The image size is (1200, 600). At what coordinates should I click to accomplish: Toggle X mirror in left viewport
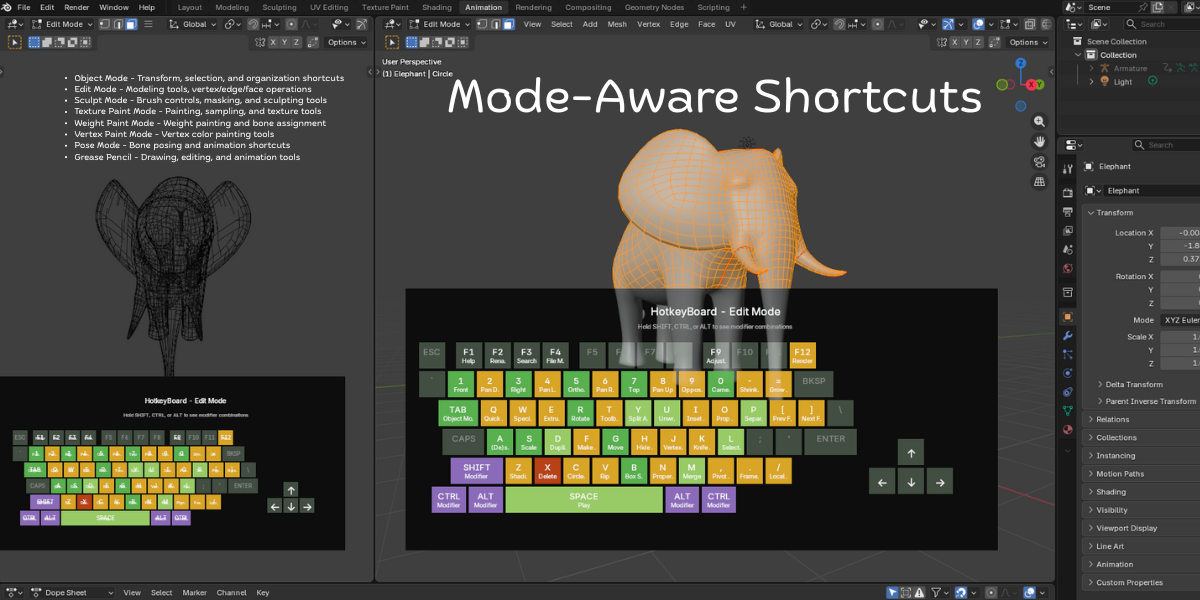point(274,42)
